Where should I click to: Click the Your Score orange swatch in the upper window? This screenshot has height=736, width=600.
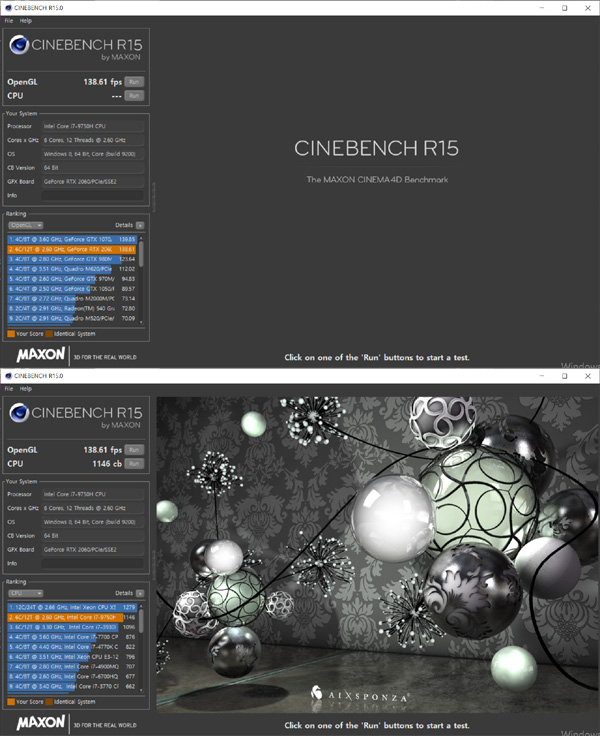point(11,334)
